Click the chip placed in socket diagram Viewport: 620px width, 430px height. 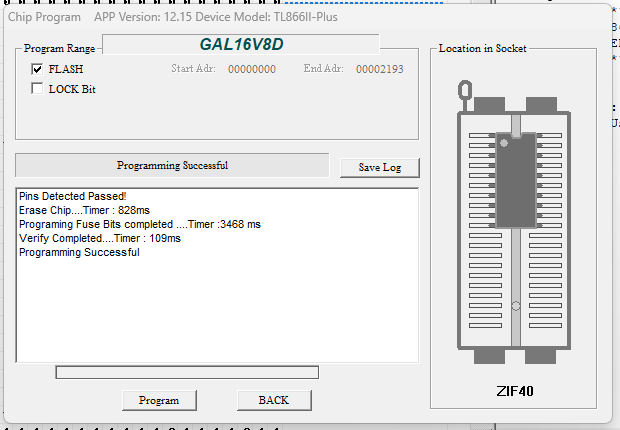point(515,168)
